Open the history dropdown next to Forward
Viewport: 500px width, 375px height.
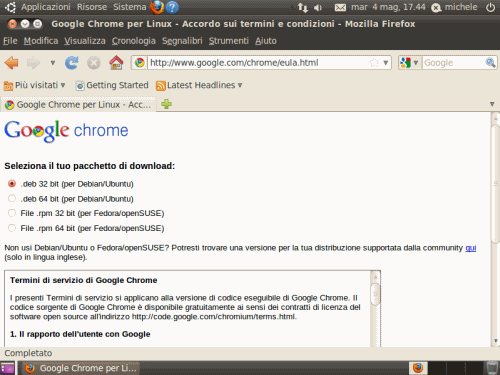53,63
